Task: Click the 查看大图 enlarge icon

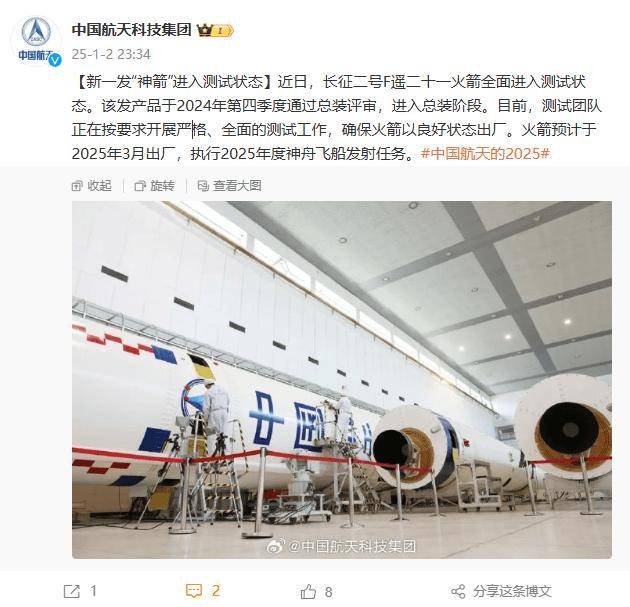Action: click(203, 186)
